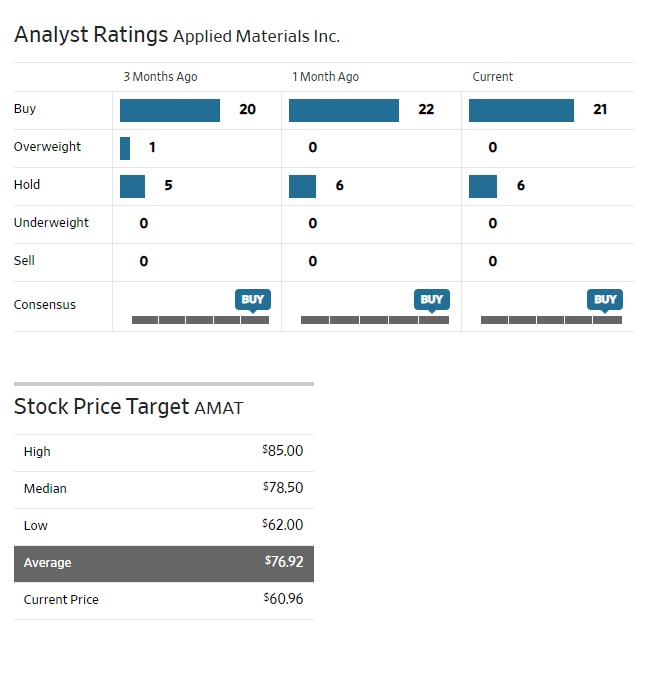Select the Current column header
670x675 pixels.
[x=492, y=77]
